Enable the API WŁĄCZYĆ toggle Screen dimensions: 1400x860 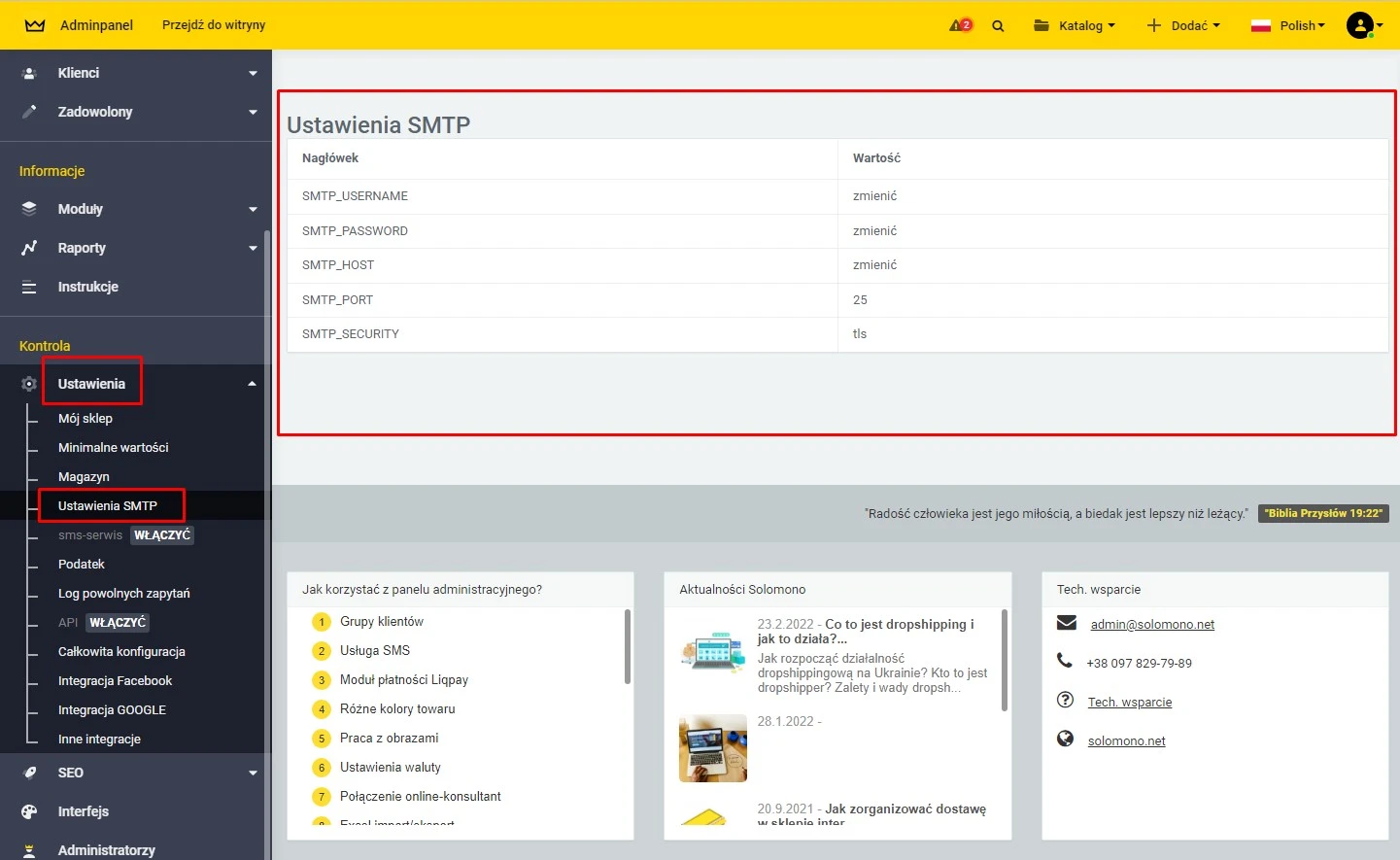[x=118, y=623]
